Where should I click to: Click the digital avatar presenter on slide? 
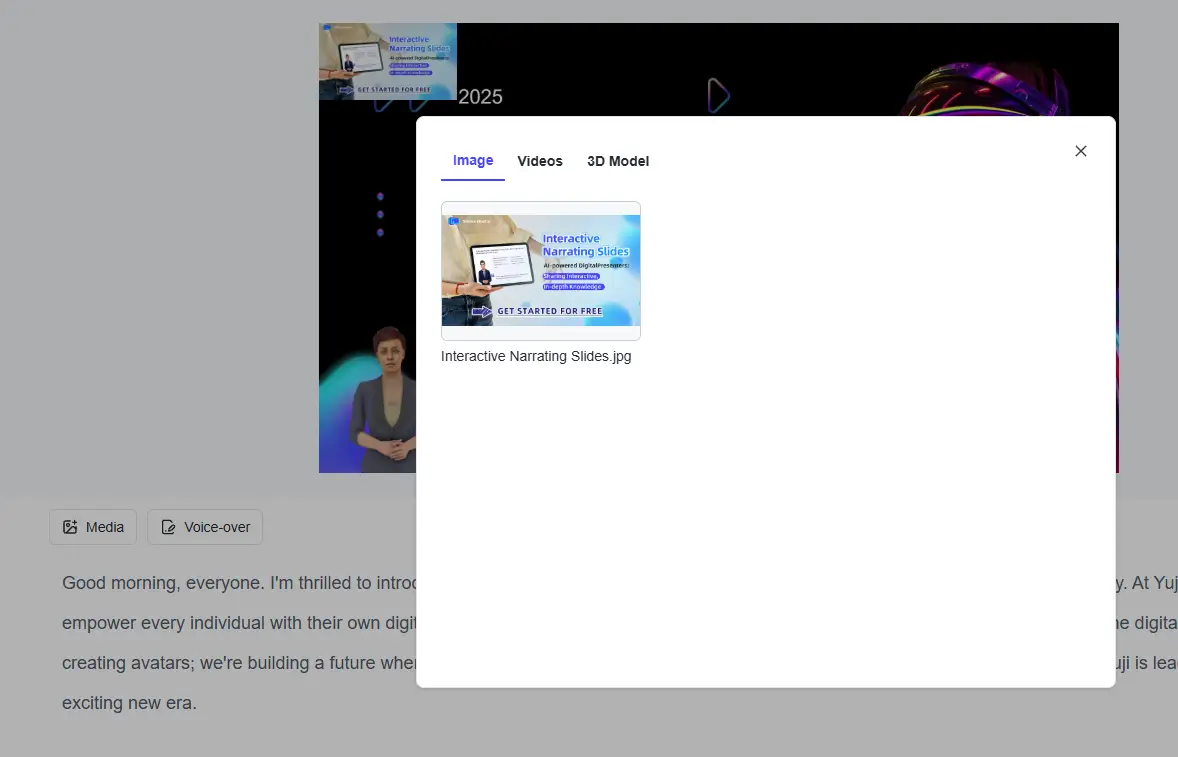[384, 400]
